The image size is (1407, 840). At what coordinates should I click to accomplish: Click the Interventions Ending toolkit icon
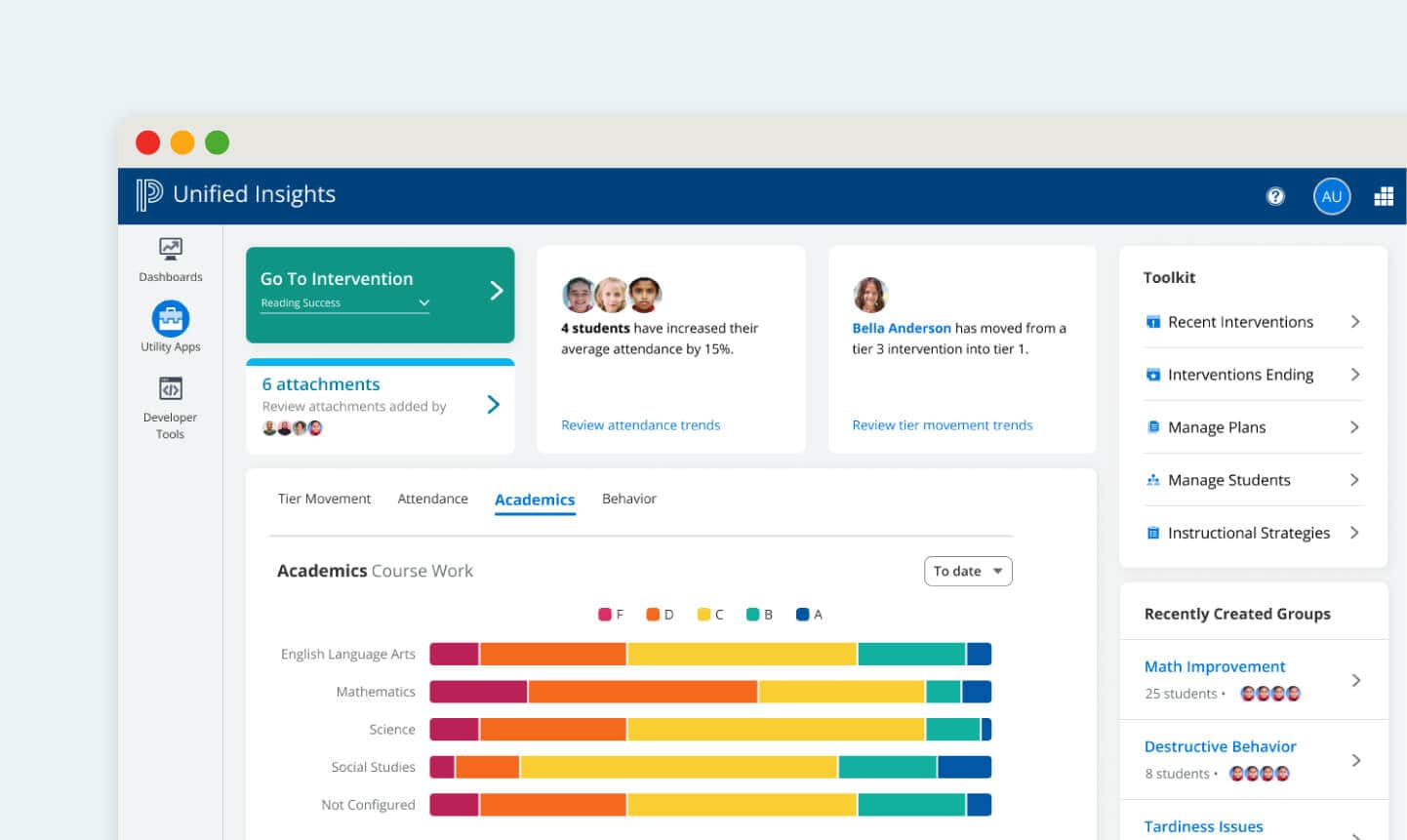(x=1153, y=375)
